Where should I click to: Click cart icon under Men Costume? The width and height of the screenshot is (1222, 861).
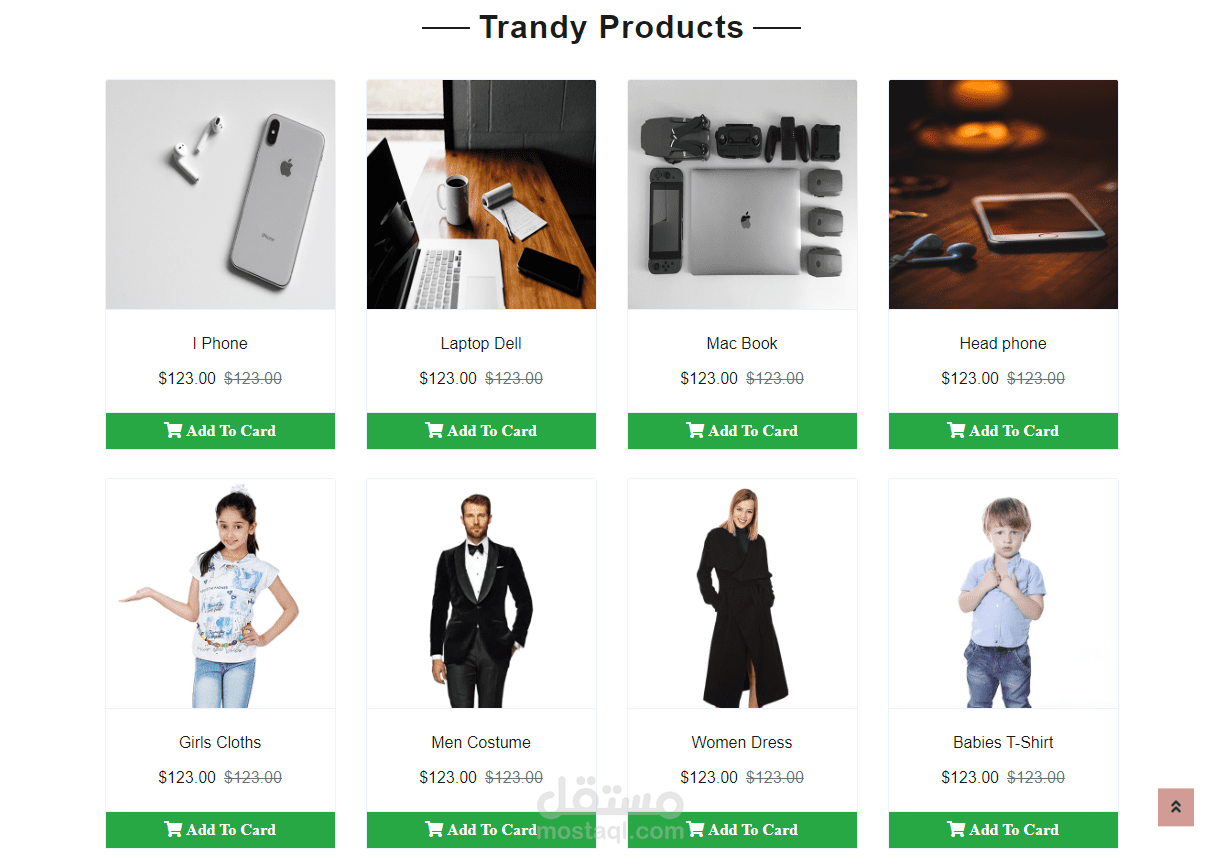[434, 830]
